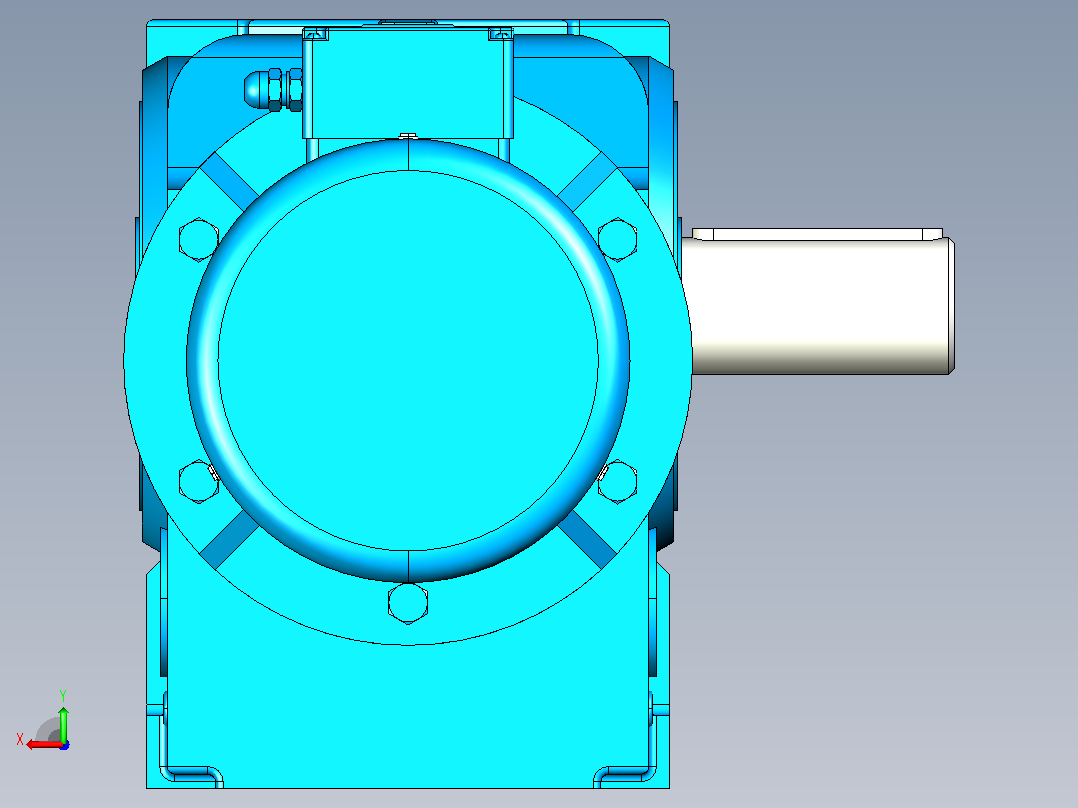The width and height of the screenshot is (1078, 808).
Task: Select the round motor end cover face
Action: pyautogui.click(x=408, y=360)
